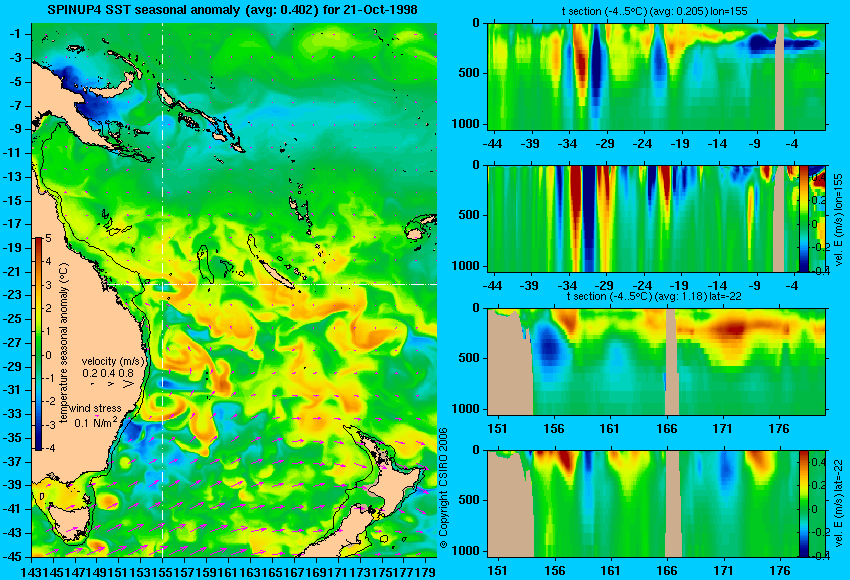Open the temperature section panel for lat=-22
This screenshot has width=850, height=580.
pyautogui.click(x=657, y=362)
